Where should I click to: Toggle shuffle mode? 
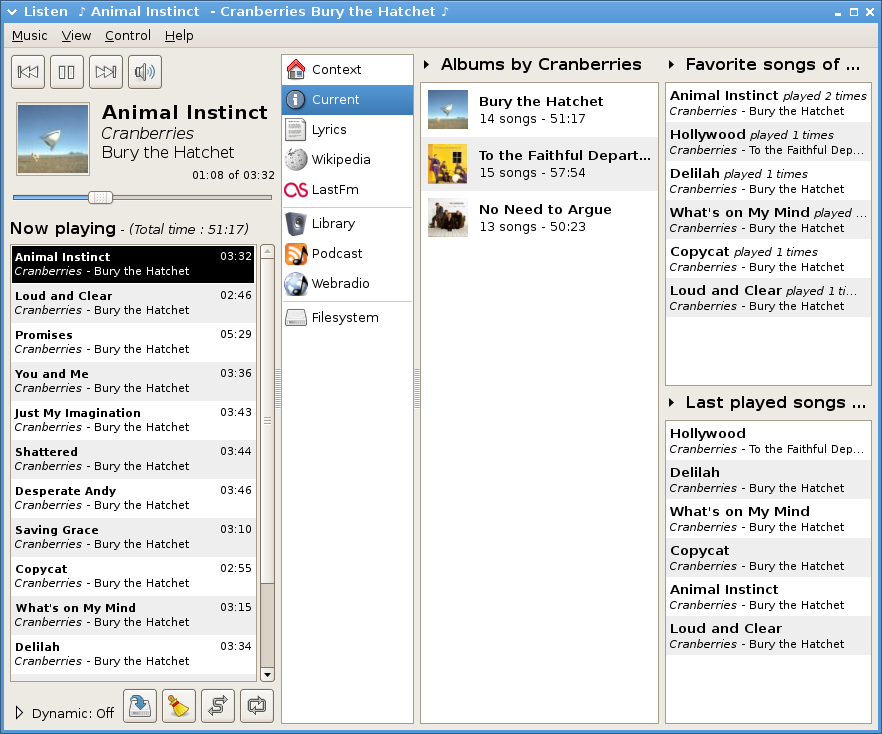coord(218,705)
